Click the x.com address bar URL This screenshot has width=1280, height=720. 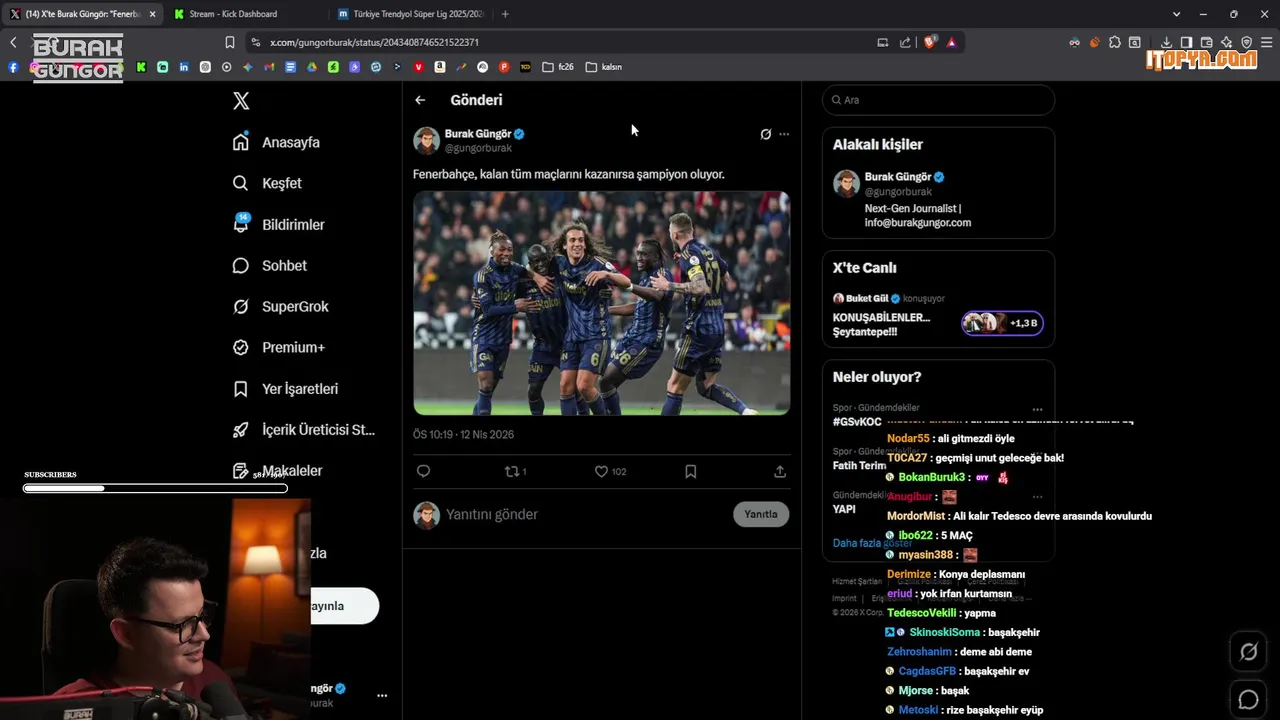tap(374, 42)
